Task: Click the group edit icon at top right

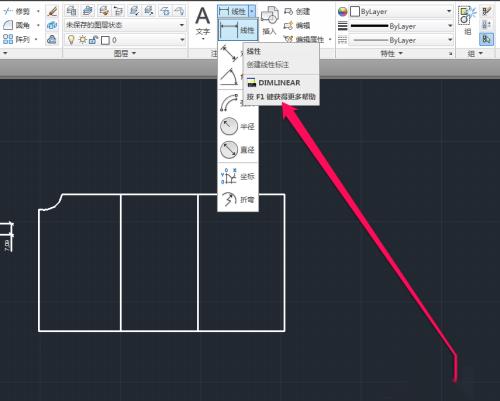Action: (x=486, y=11)
